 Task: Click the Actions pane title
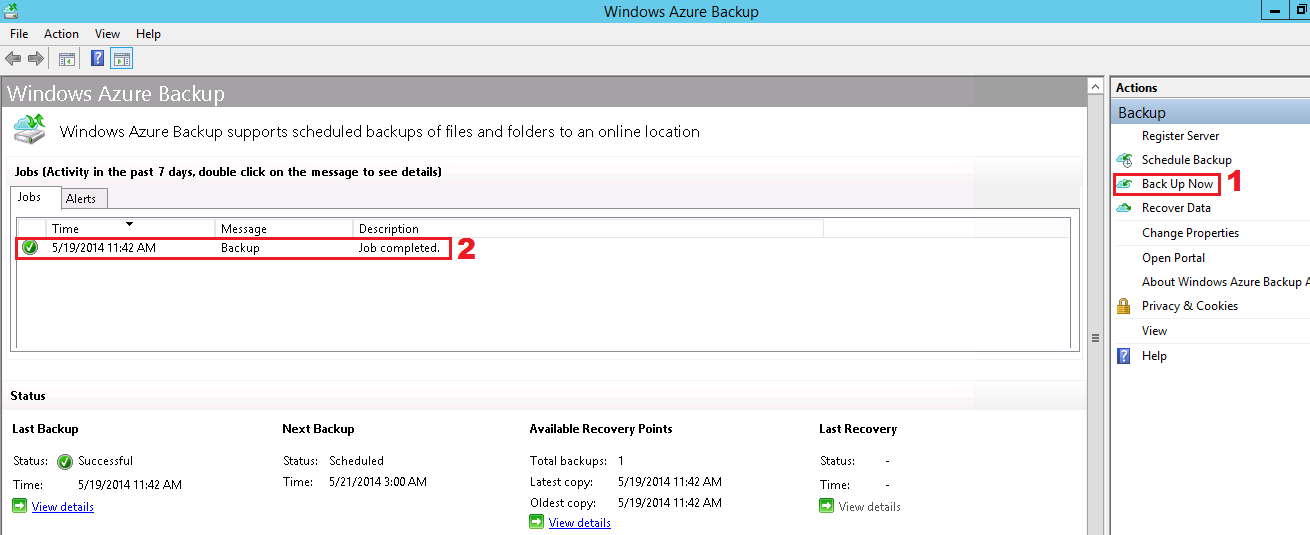(x=1136, y=88)
